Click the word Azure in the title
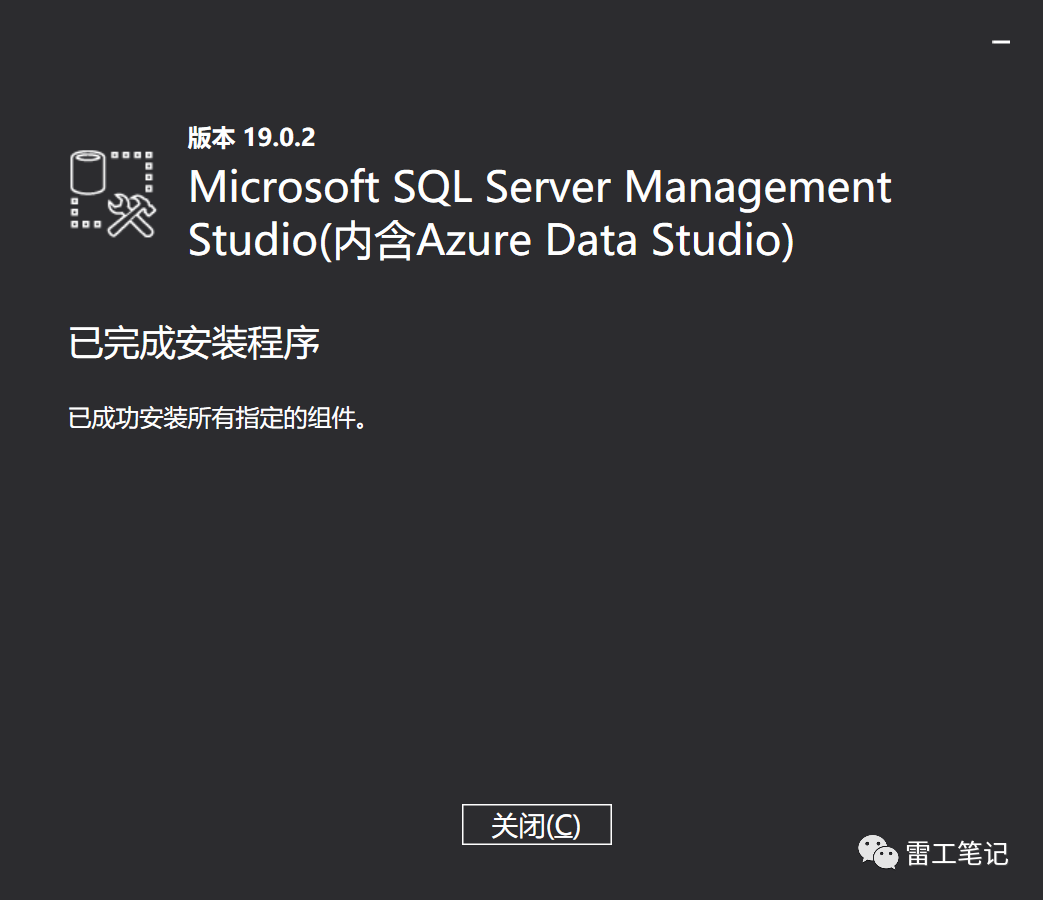Image resolution: width=1043 pixels, height=900 pixels. (x=473, y=243)
